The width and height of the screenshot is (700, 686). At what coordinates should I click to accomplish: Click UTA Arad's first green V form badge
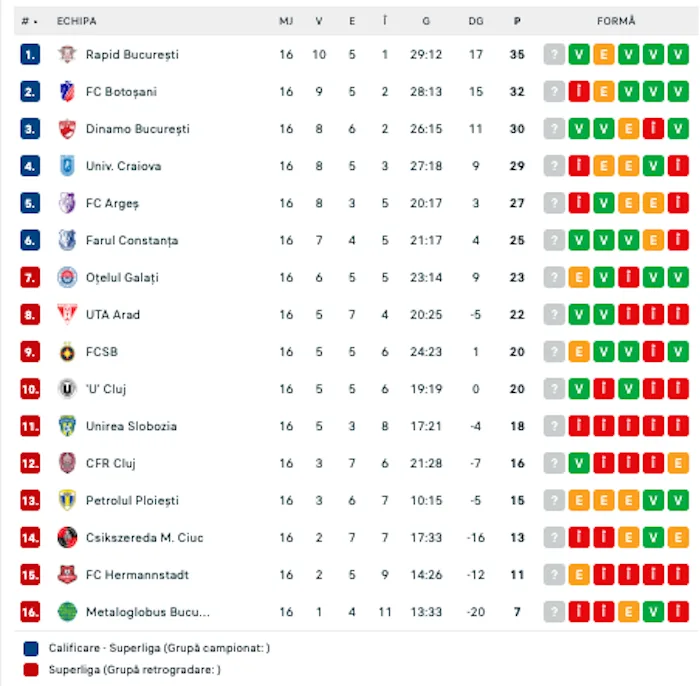(579, 315)
